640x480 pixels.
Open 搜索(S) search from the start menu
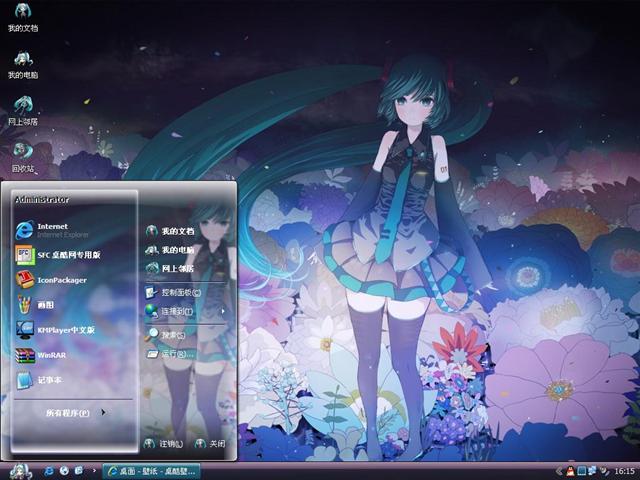[x=165, y=335]
